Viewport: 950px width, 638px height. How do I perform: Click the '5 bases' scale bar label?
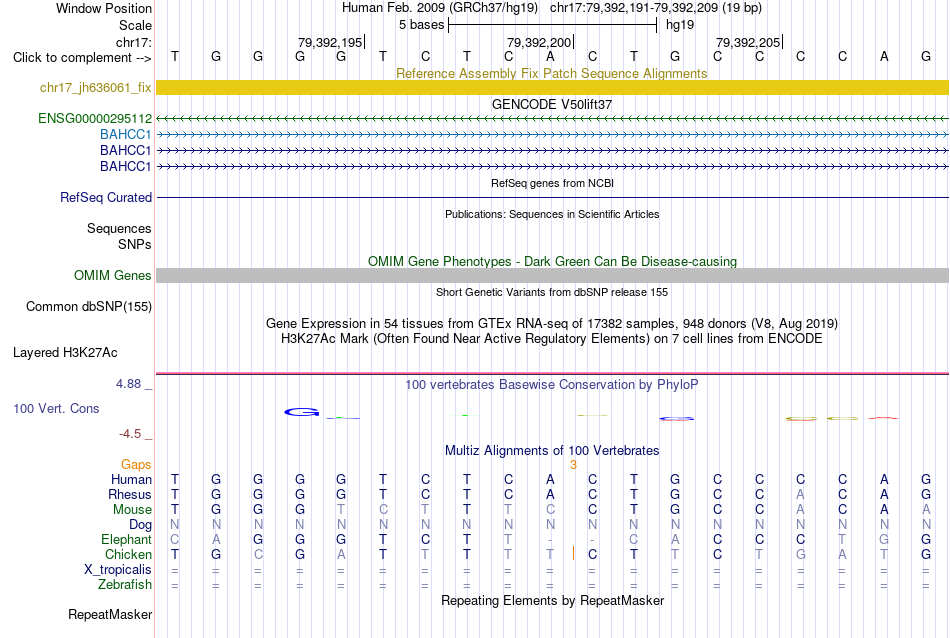[x=421, y=25]
